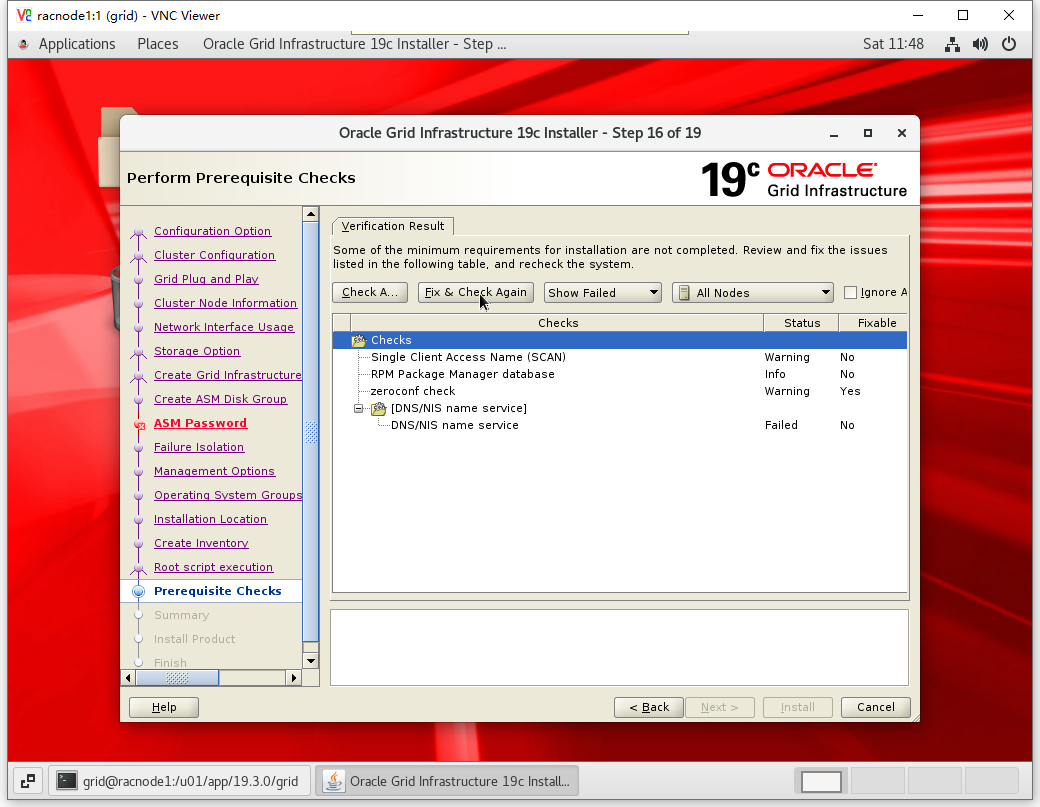The height and width of the screenshot is (807, 1040).
Task: Click the Status column header
Action: point(802,323)
